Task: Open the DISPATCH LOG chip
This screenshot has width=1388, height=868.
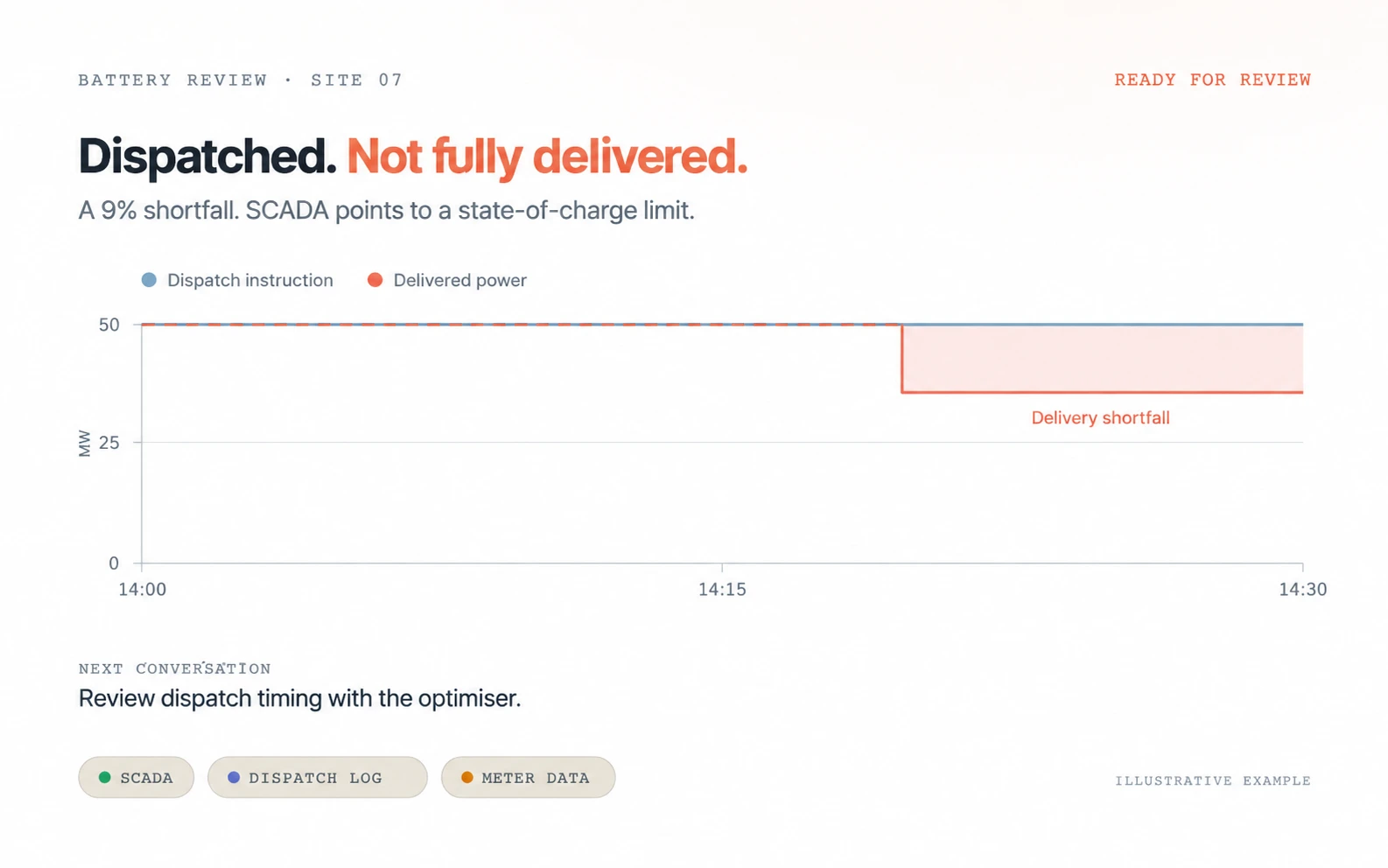Action: pyautogui.click(x=317, y=777)
